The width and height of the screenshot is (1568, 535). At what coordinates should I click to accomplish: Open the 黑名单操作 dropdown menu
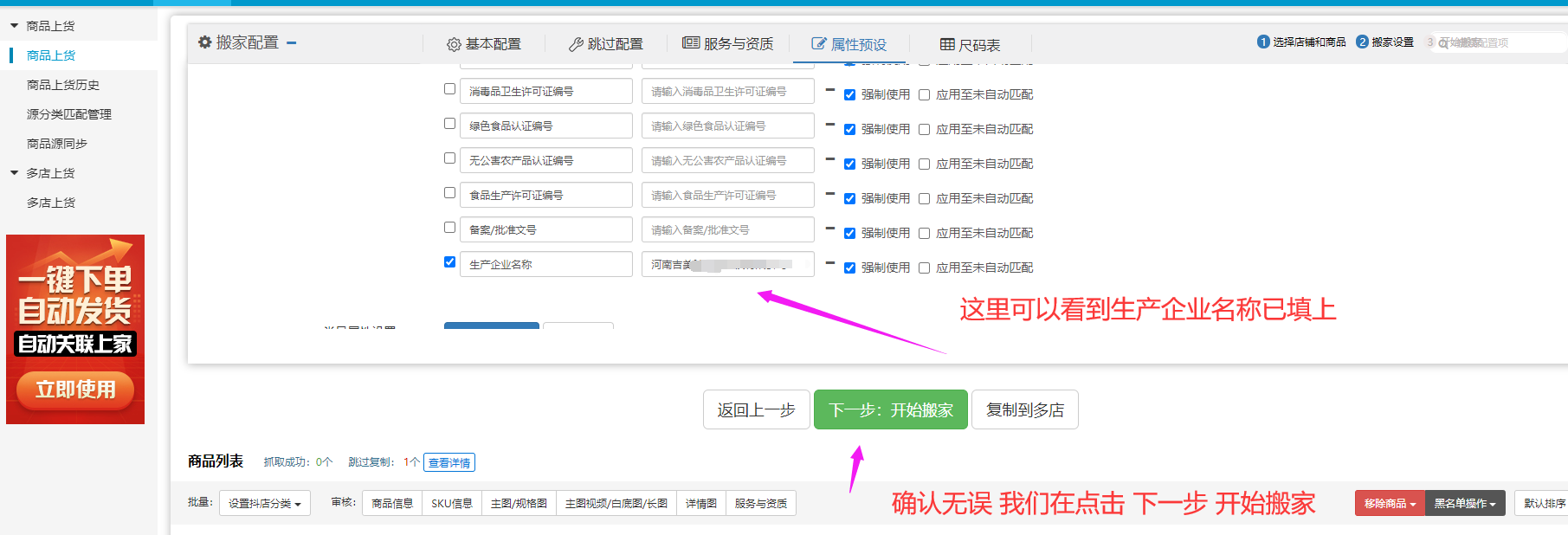point(1464,504)
